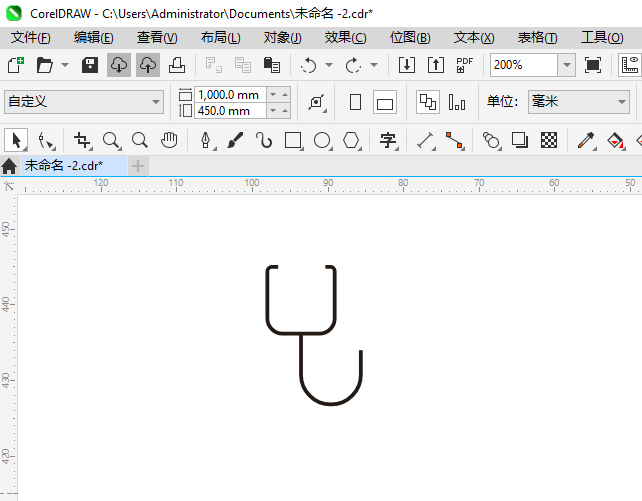Select the Pan hand tool

point(169,140)
